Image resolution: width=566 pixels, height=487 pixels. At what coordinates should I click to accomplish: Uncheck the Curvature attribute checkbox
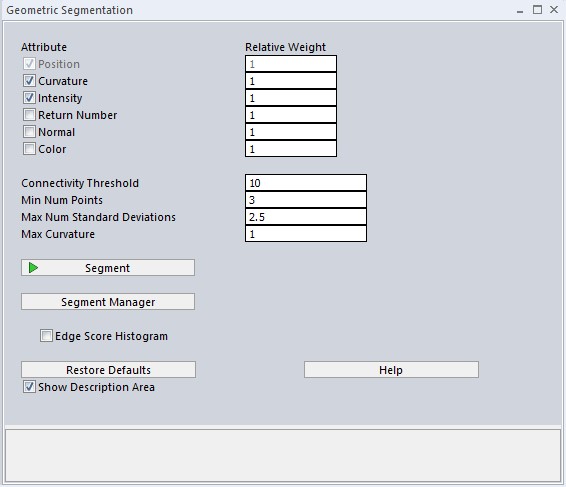pos(29,81)
